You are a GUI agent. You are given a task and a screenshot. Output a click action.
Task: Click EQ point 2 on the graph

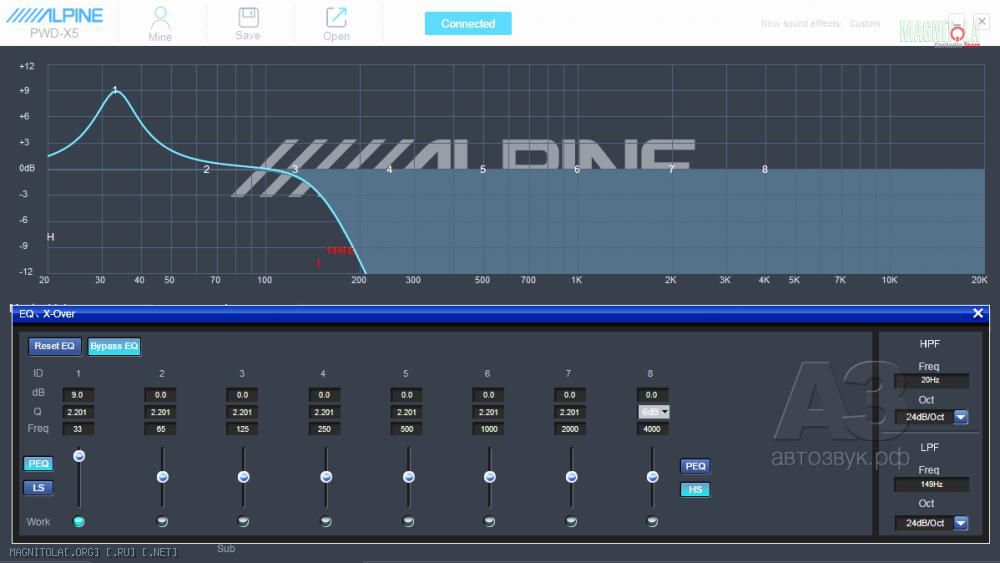point(206,170)
